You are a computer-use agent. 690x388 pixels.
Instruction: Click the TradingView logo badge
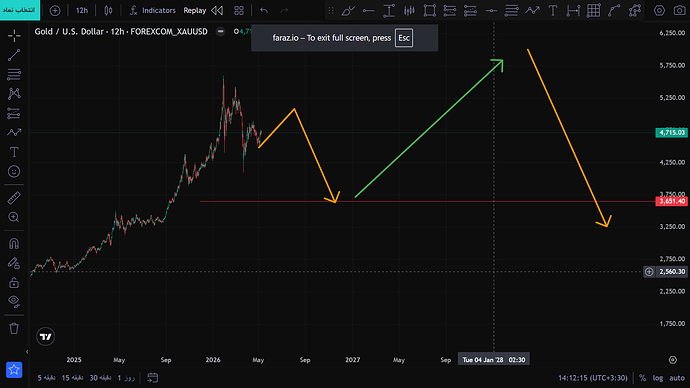tap(45, 337)
